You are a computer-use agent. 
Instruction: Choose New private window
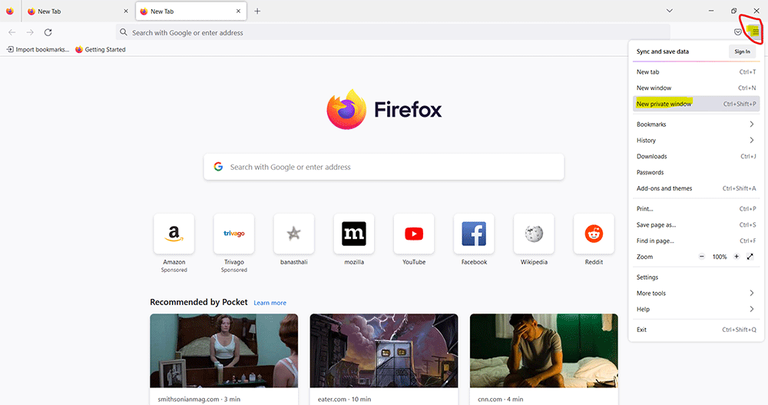[696, 104]
